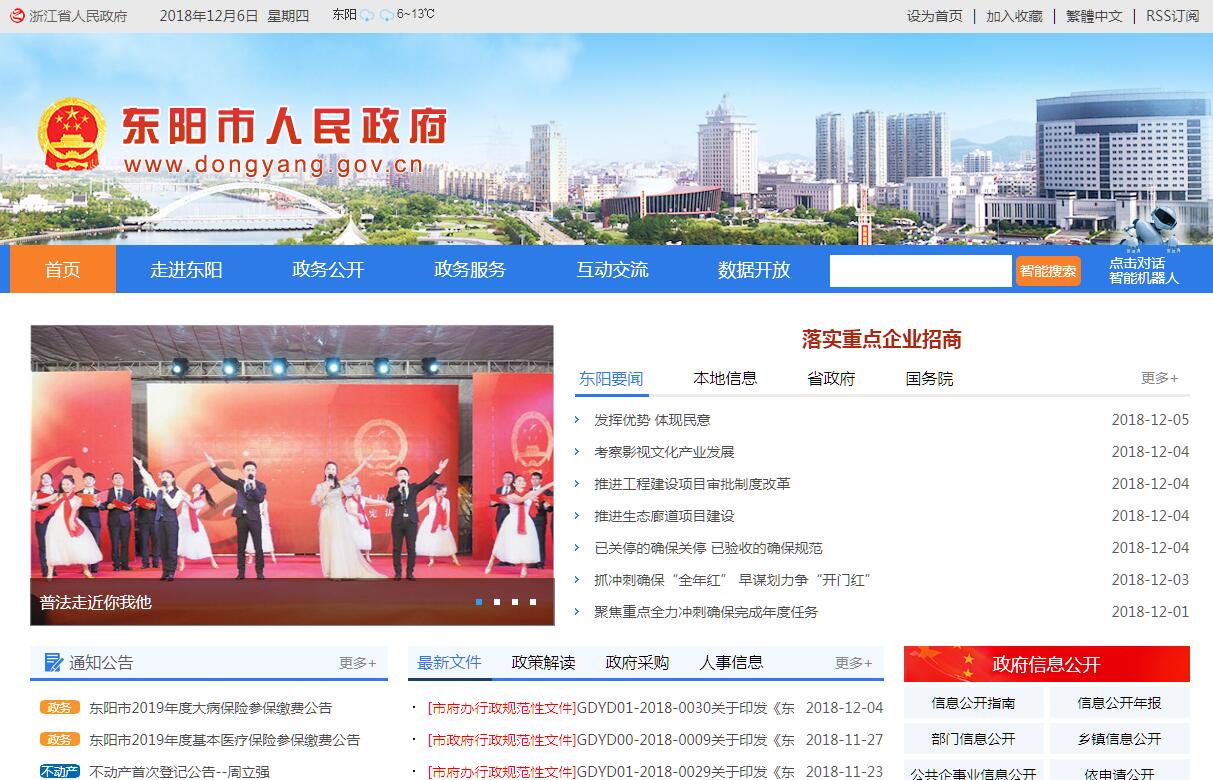Expand more news via 更多+ beside 国务院
The image size is (1213, 780).
1159,378
